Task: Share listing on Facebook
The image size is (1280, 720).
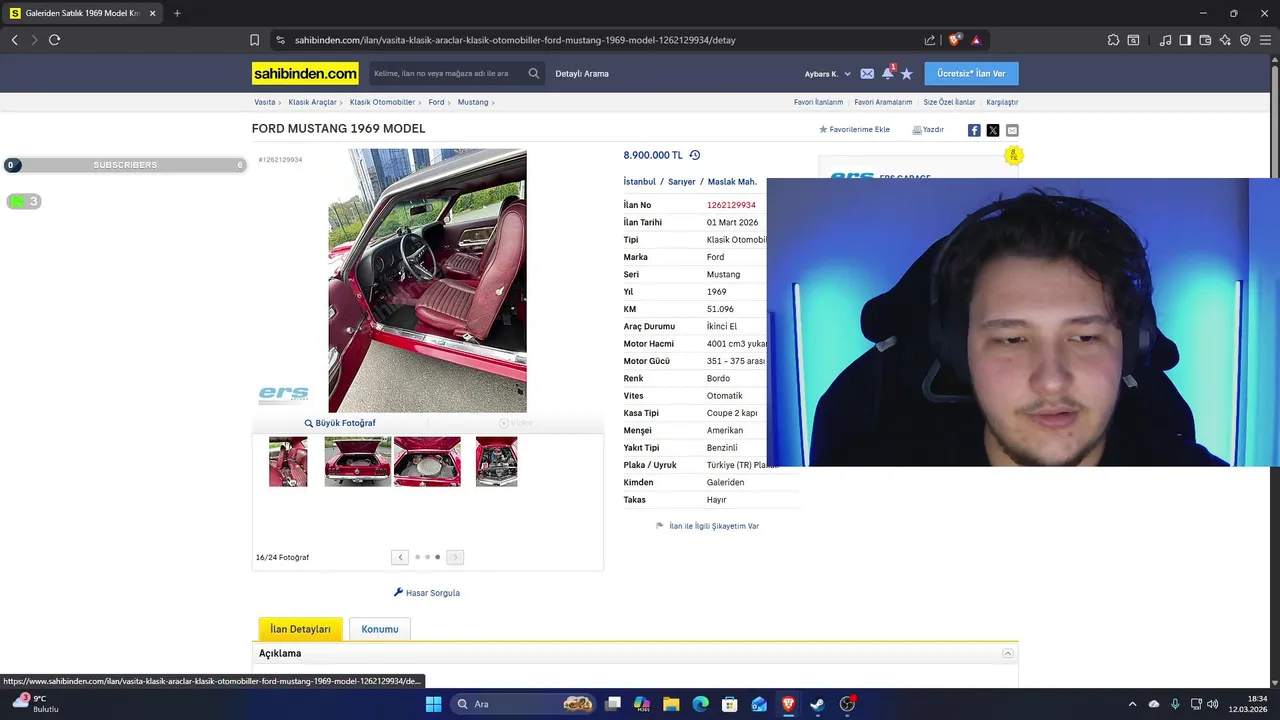Action: 974,130
